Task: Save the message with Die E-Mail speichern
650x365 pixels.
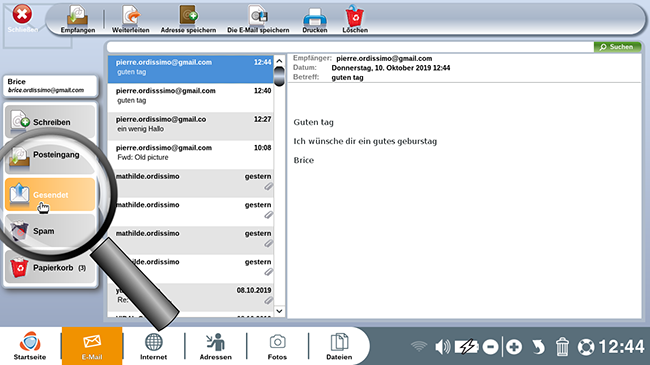Action: tap(258, 19)
